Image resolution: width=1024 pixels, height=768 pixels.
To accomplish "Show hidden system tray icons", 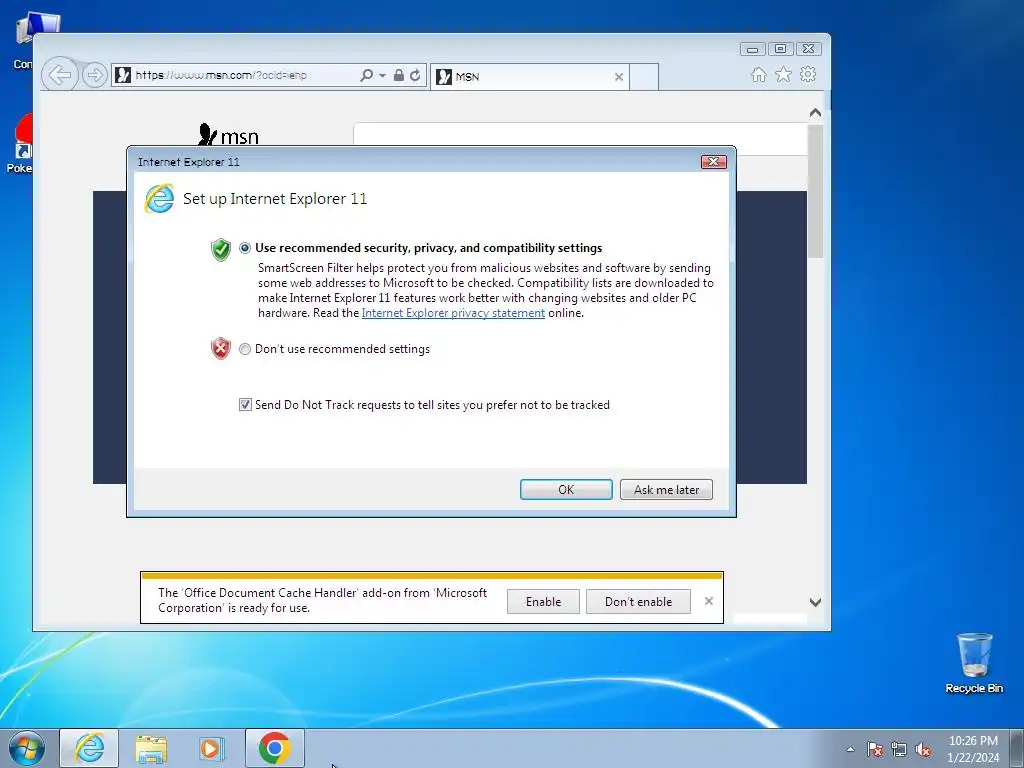I will [850, 749].
